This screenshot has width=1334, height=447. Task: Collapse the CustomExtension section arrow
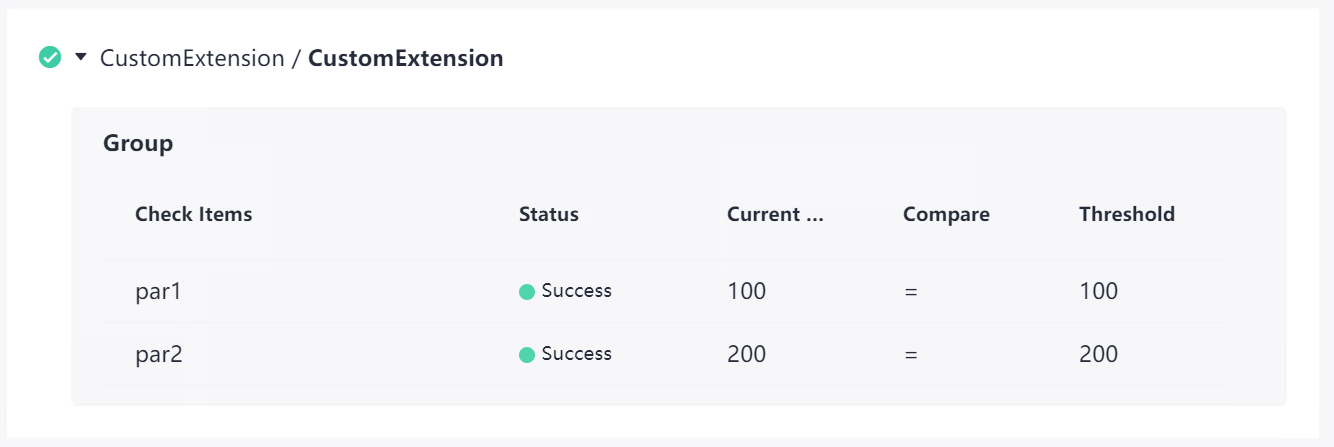click(81, 58)
